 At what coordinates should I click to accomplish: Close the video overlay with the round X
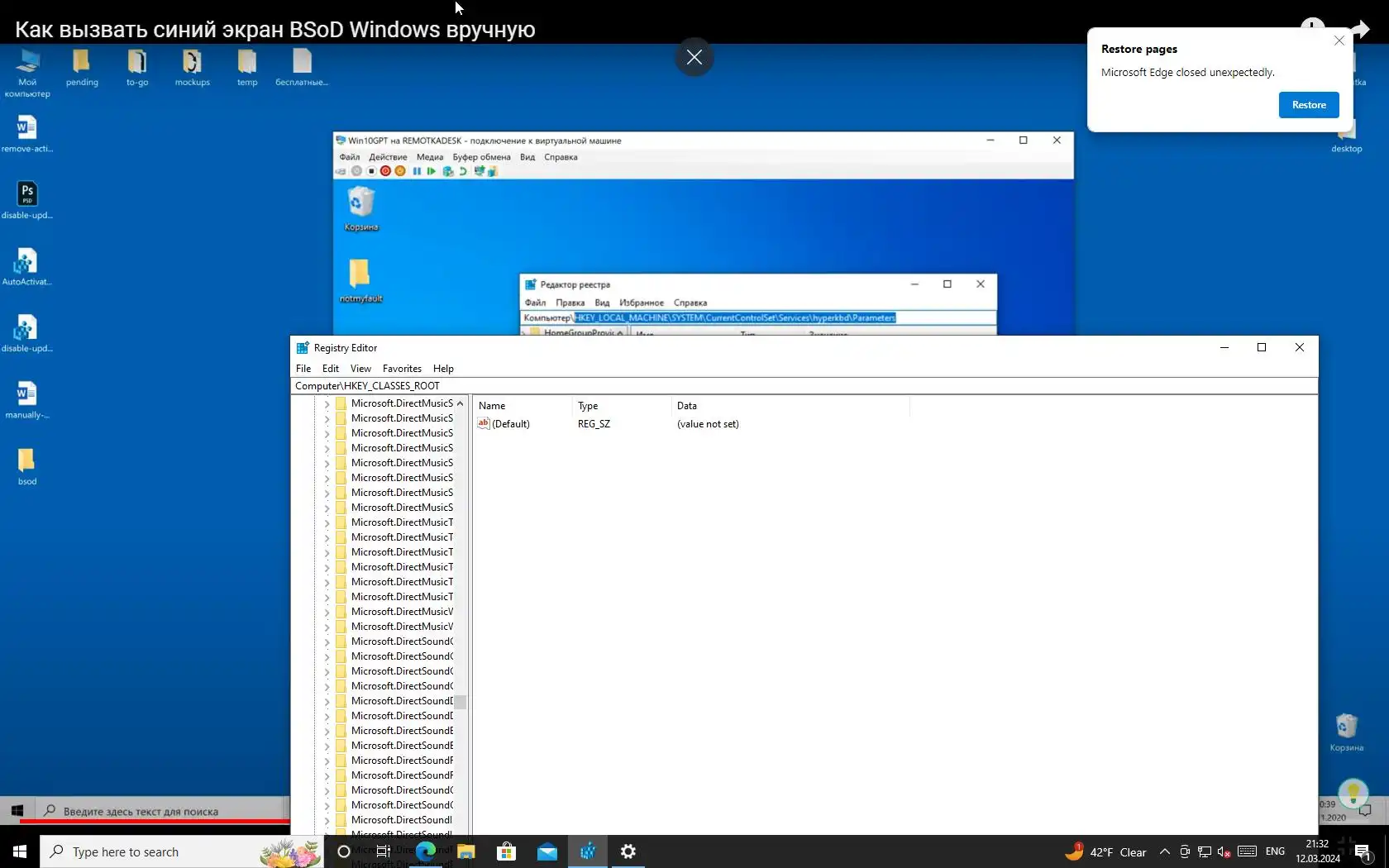(694, 57)
